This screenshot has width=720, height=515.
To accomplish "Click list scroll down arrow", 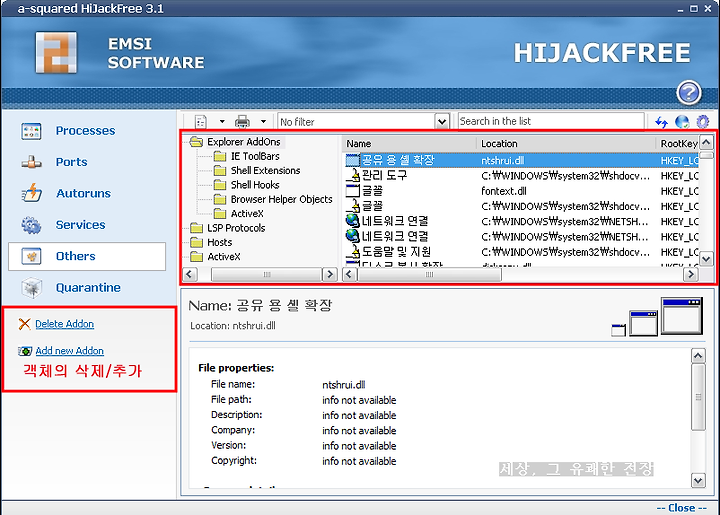I will 706,259.
